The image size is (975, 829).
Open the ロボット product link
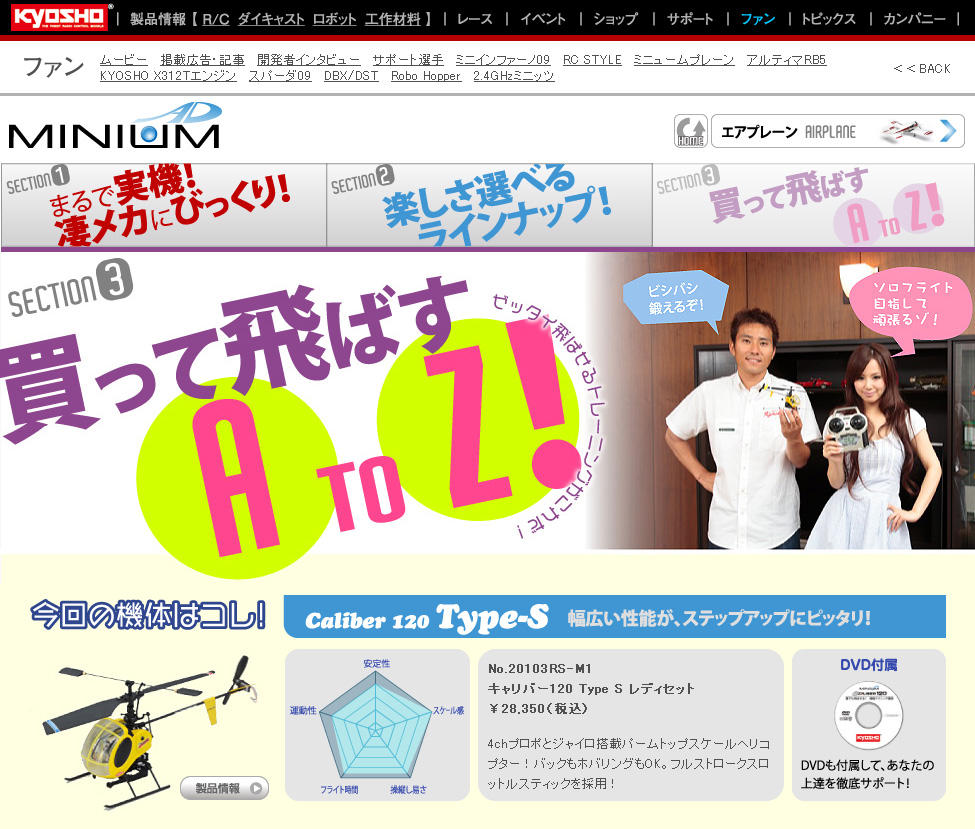[x=335, y=19]
